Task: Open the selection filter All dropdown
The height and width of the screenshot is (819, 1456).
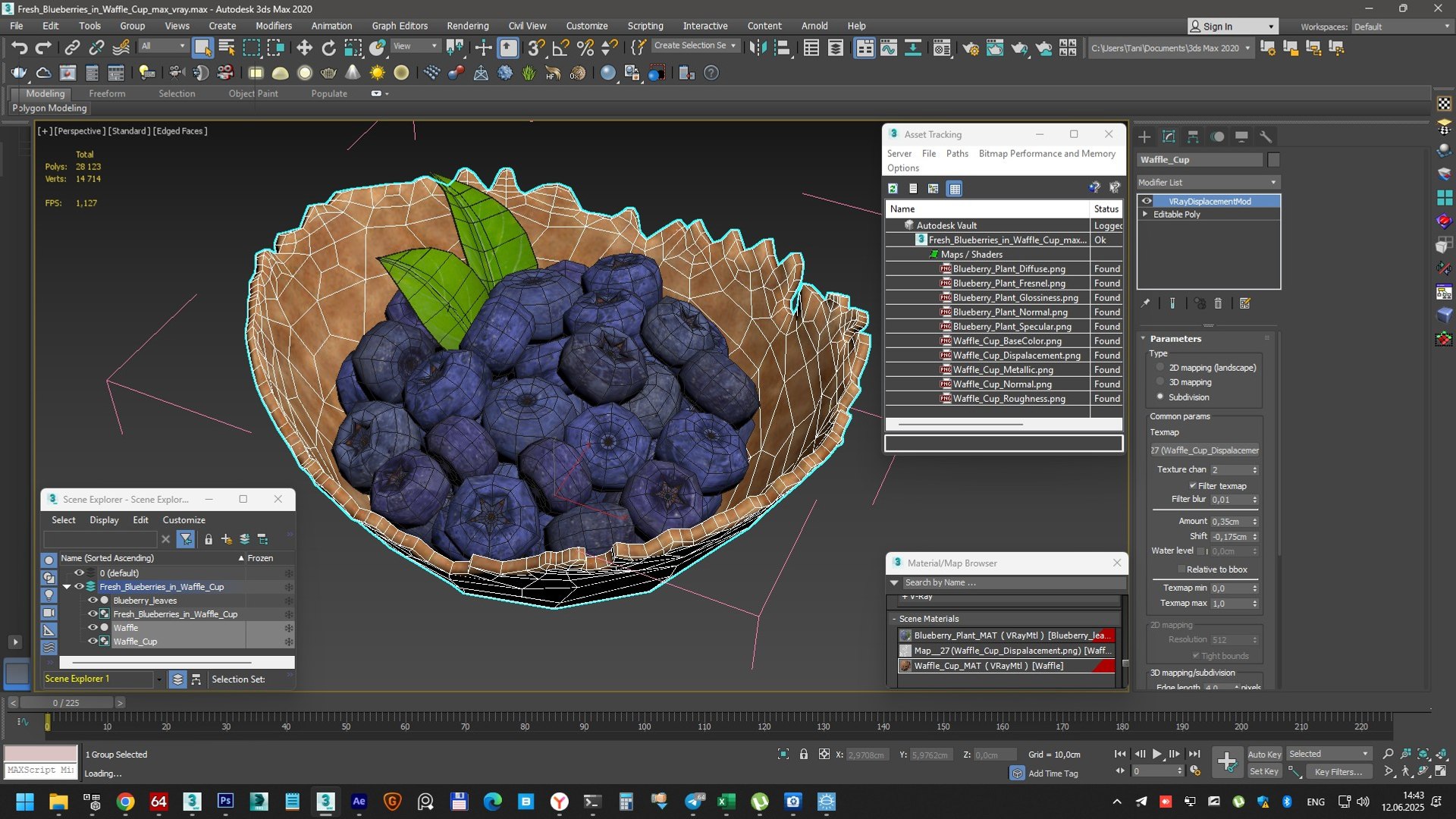Action: pyautogui.click(x=163, y=46)
